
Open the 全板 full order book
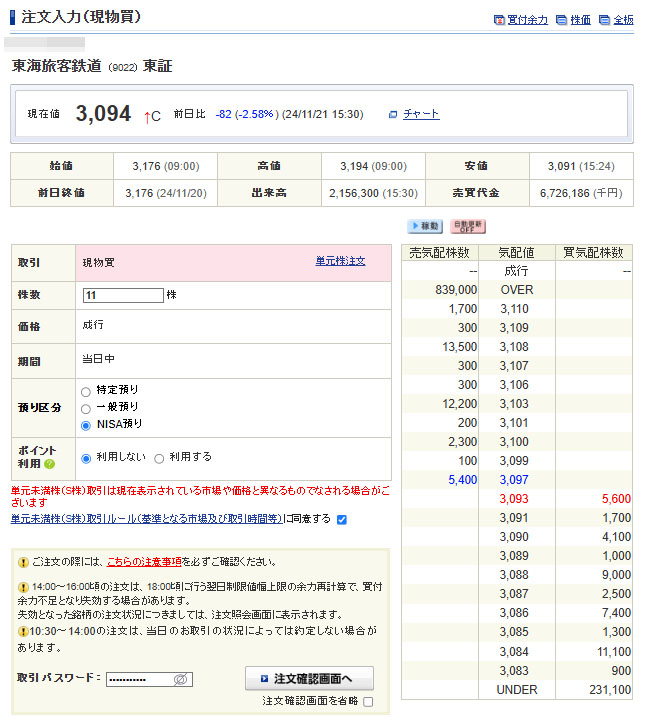(617, 20)
